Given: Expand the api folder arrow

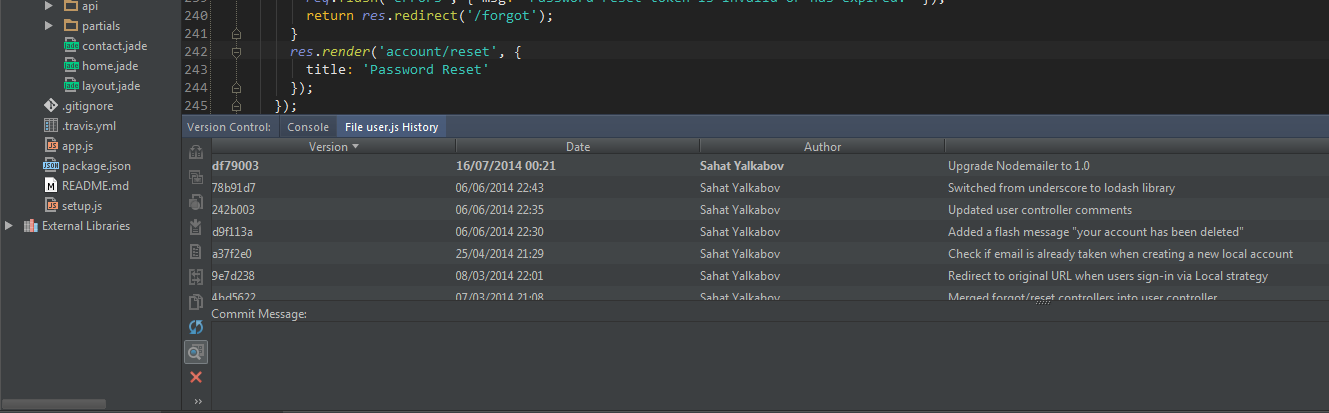Looking at the screenshot, I should click(x=49, y=6).
